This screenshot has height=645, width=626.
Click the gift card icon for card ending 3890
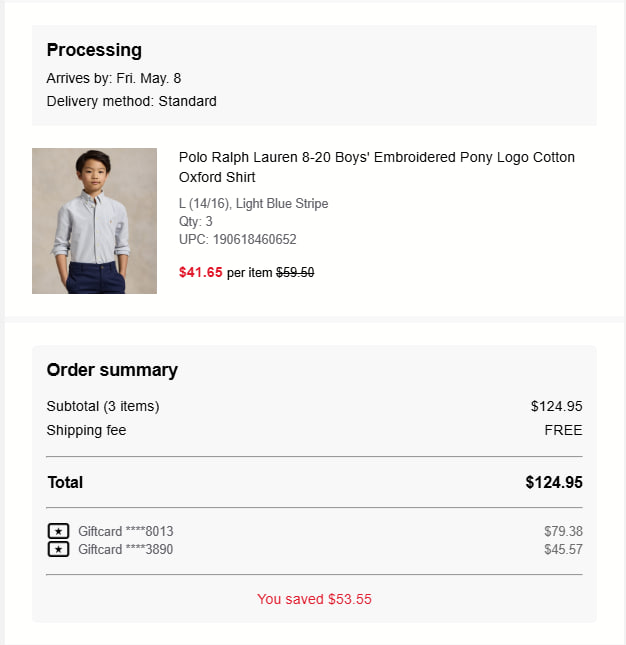(58, 549)
